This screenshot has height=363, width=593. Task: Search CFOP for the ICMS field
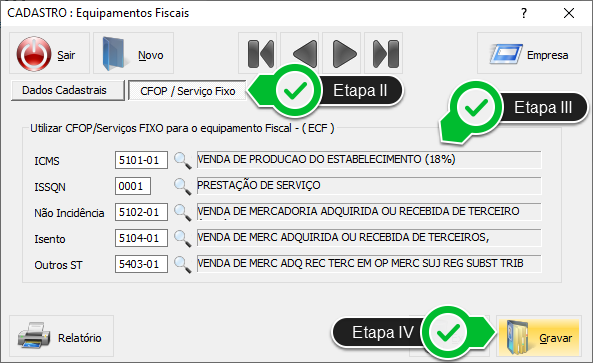coord(183,160)
